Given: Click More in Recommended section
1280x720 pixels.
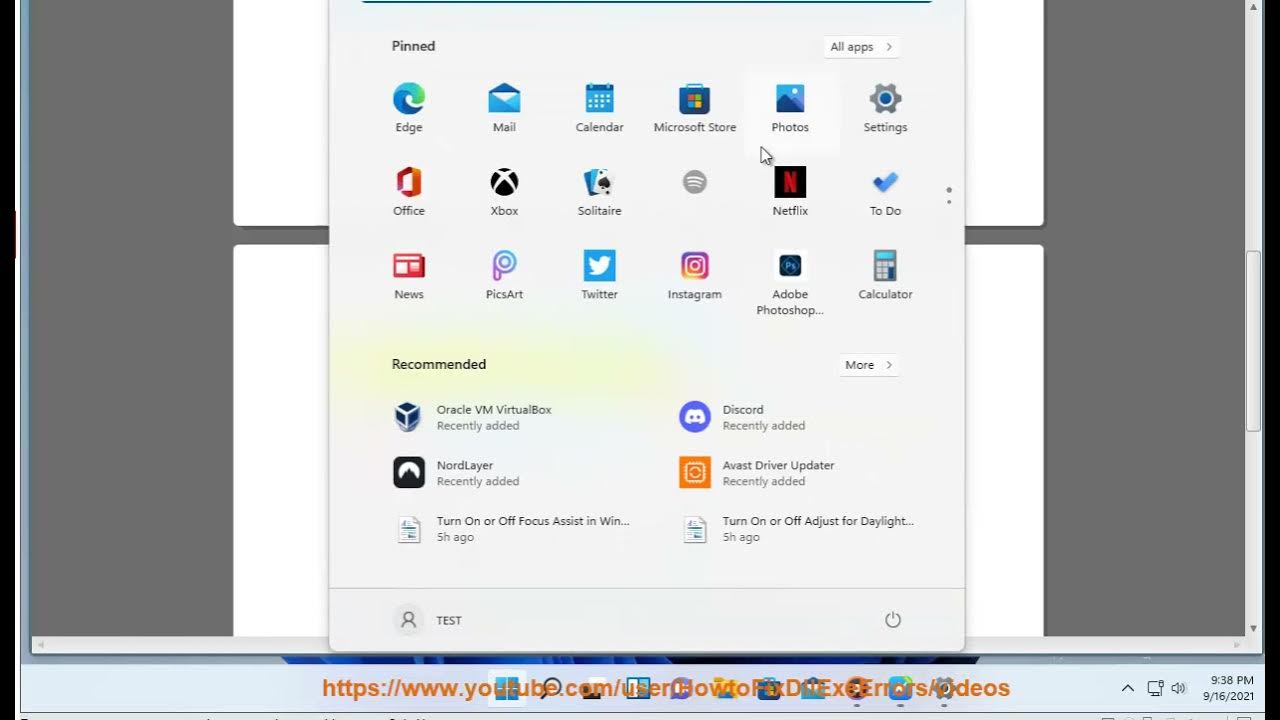Looking at the screenshot, I should (x=868, y=365).
